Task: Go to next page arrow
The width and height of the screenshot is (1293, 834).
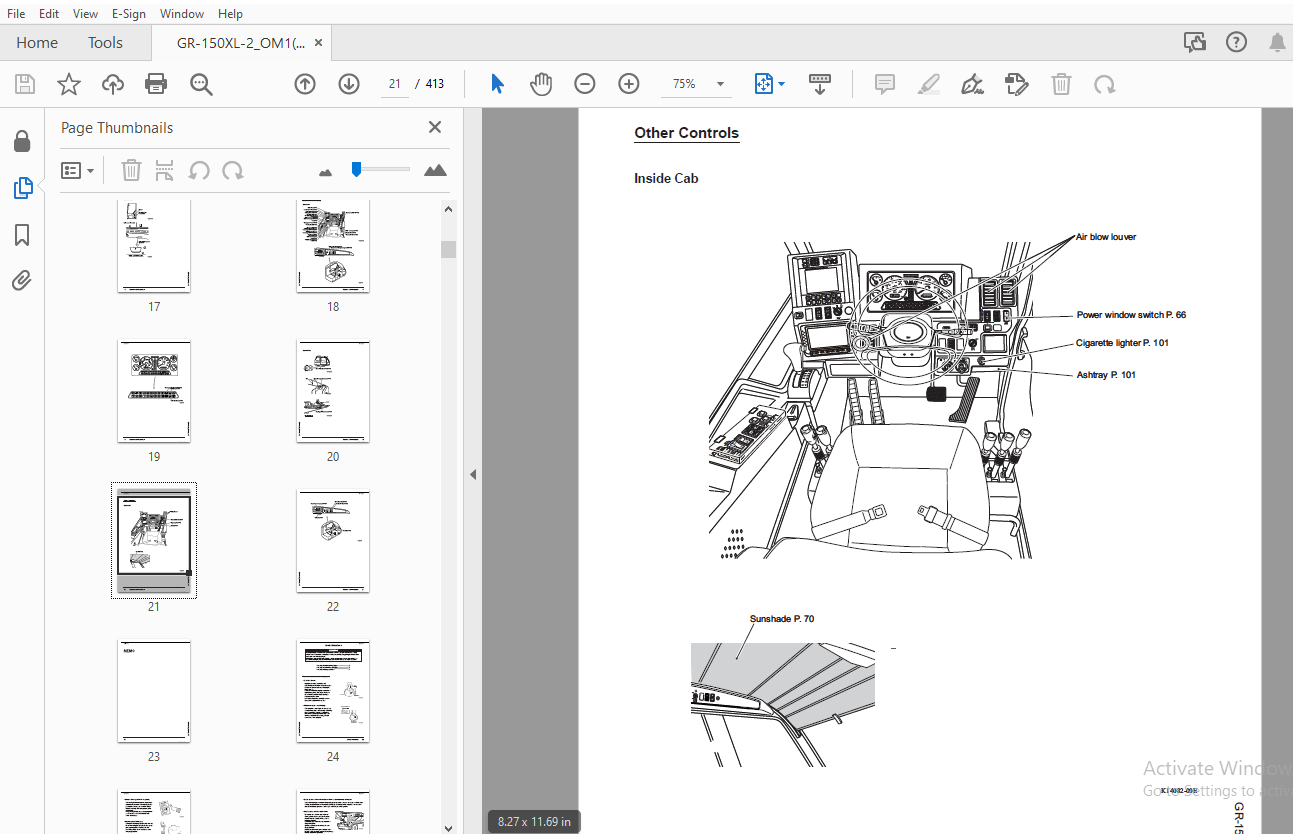Action: point(349,84)
